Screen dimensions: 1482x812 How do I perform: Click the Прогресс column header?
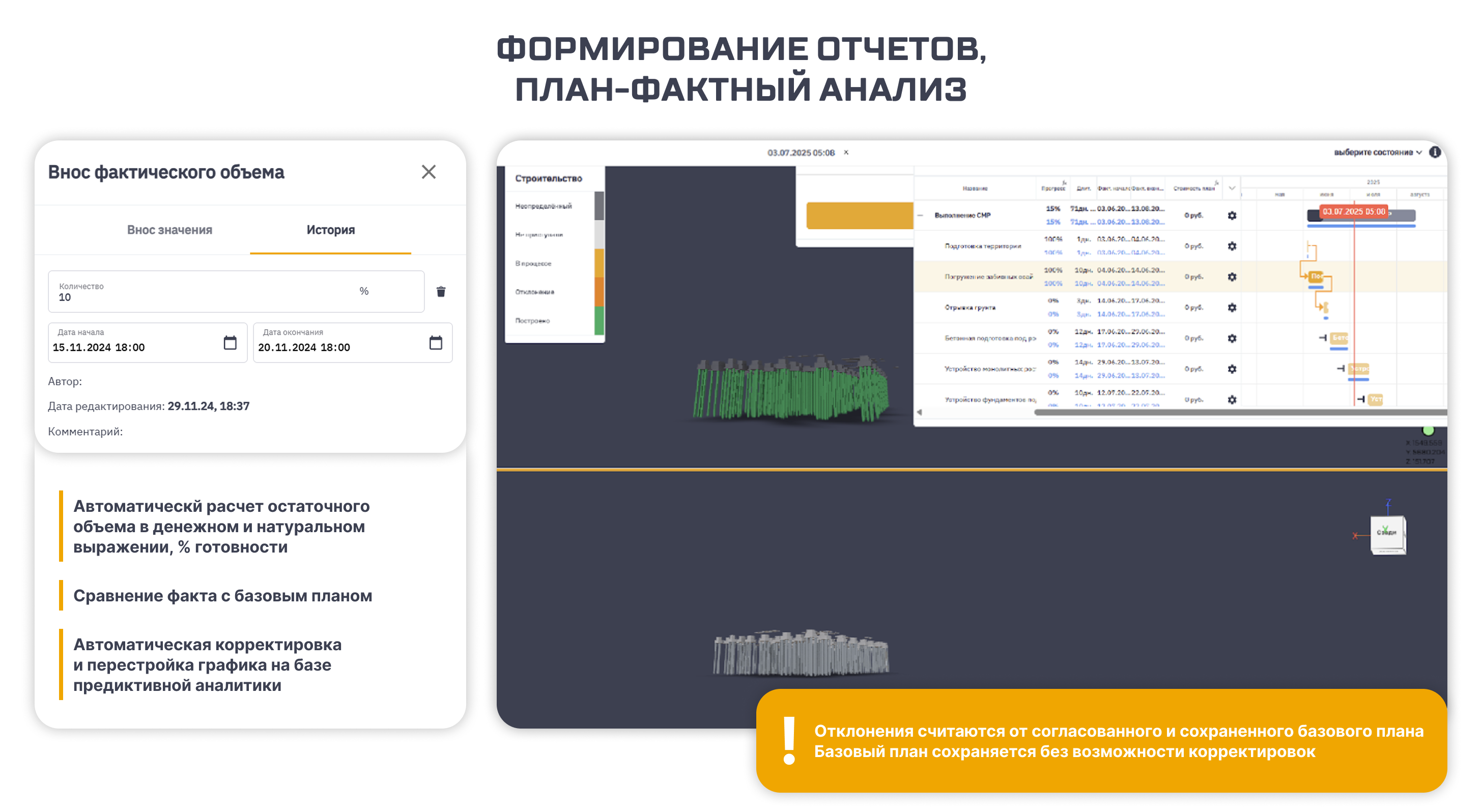point(1053,189)
